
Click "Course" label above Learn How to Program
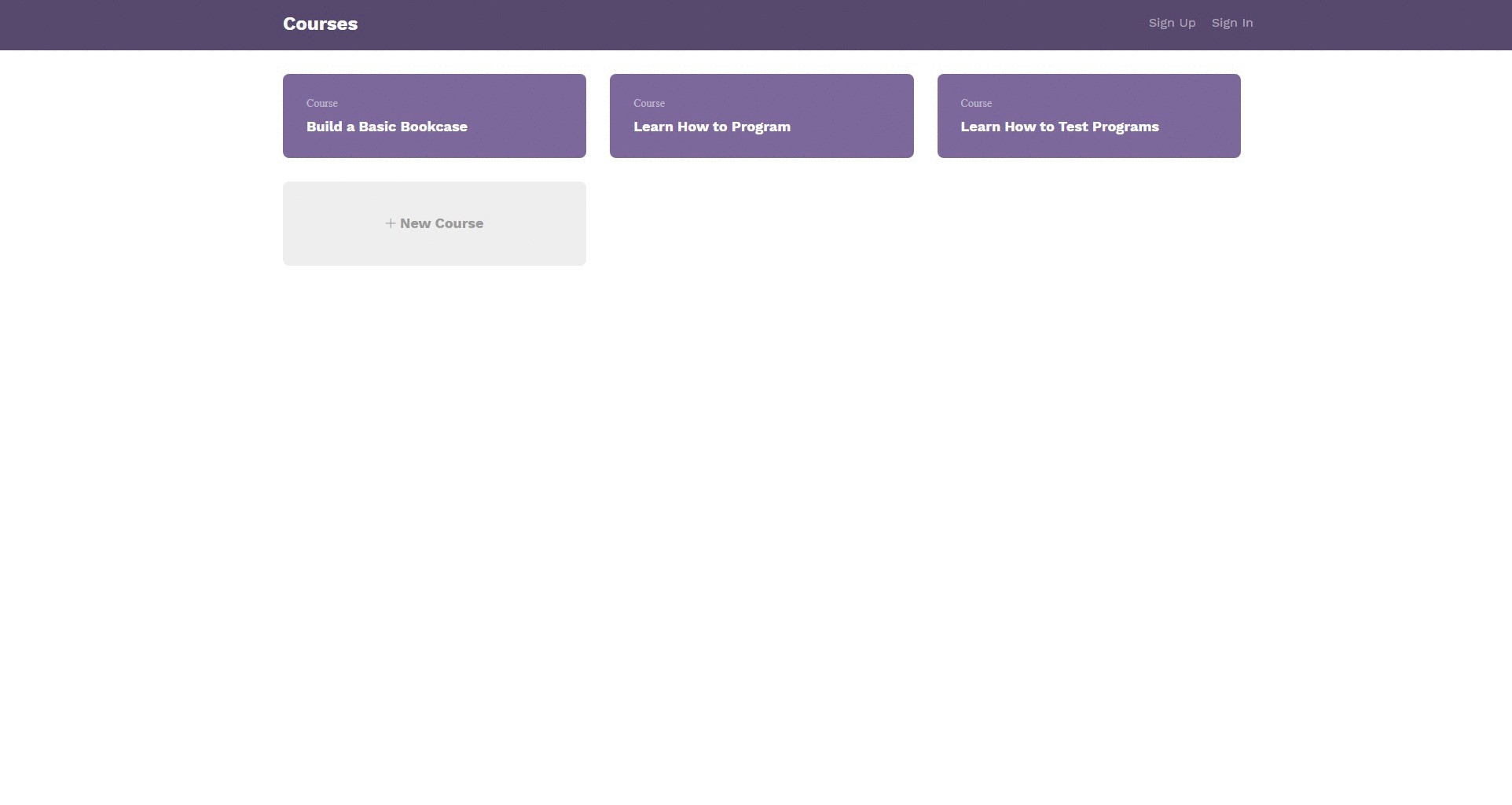point(649,104)
